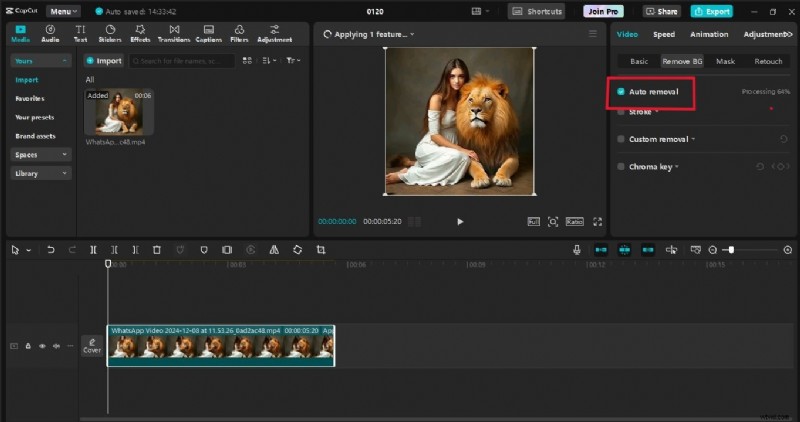Image resolution: width=800 pixels, height=422 pixels.
Task: Enter fullscreen preview mode
Action: [x=598, y=221]
